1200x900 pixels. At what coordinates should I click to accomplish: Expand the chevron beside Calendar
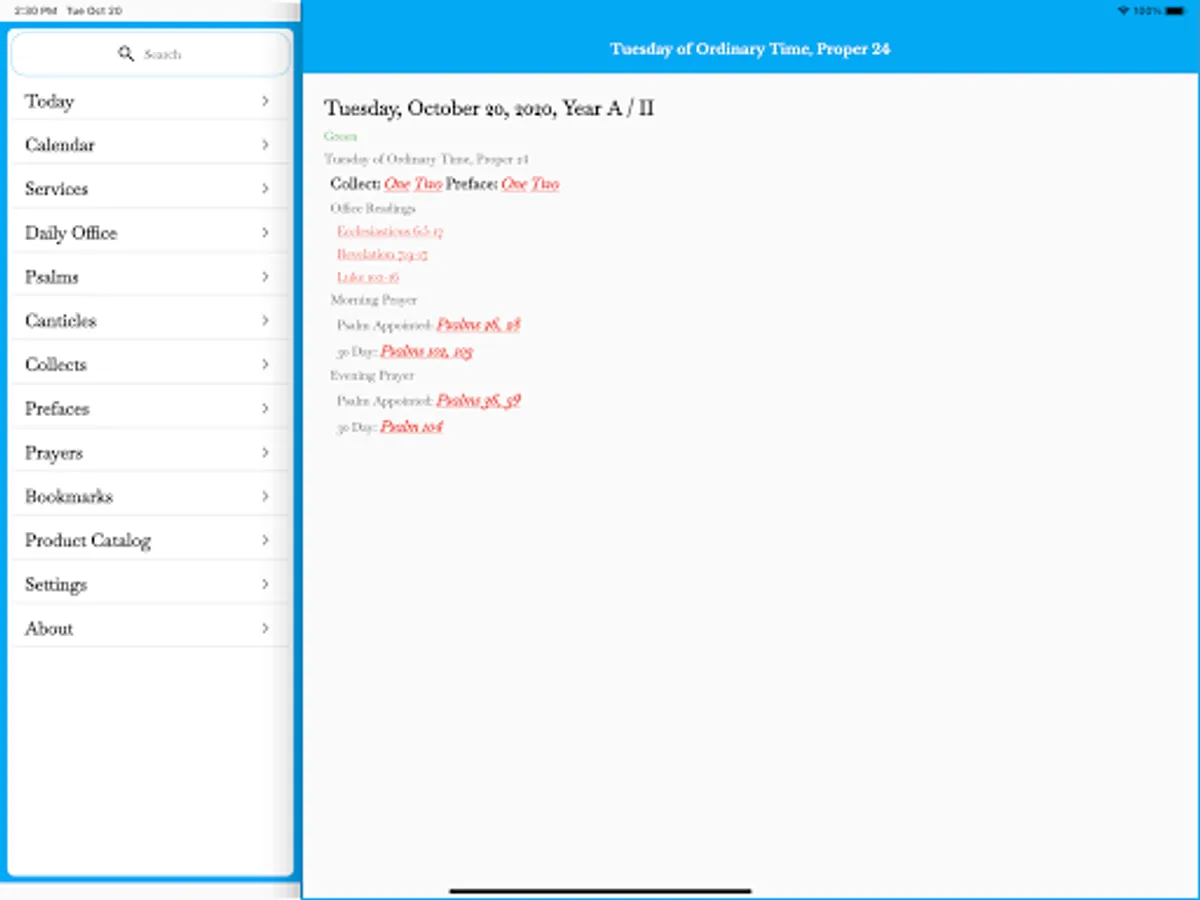coord(265,145)
